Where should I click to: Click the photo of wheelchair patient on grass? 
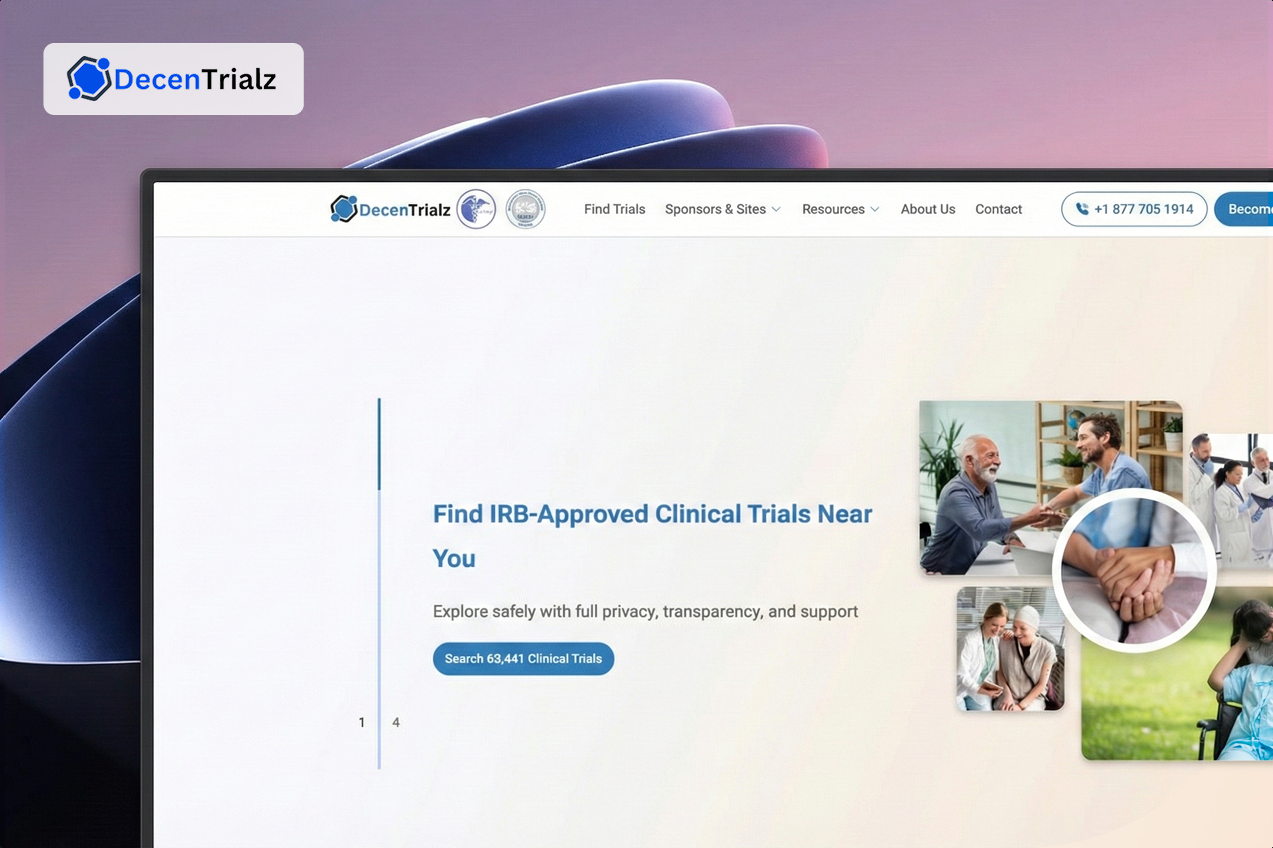[x=1180, y=700]
